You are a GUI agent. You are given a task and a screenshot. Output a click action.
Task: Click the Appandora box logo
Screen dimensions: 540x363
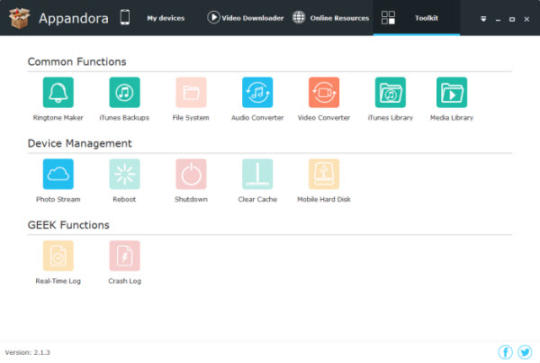click(x=19, y=18)
